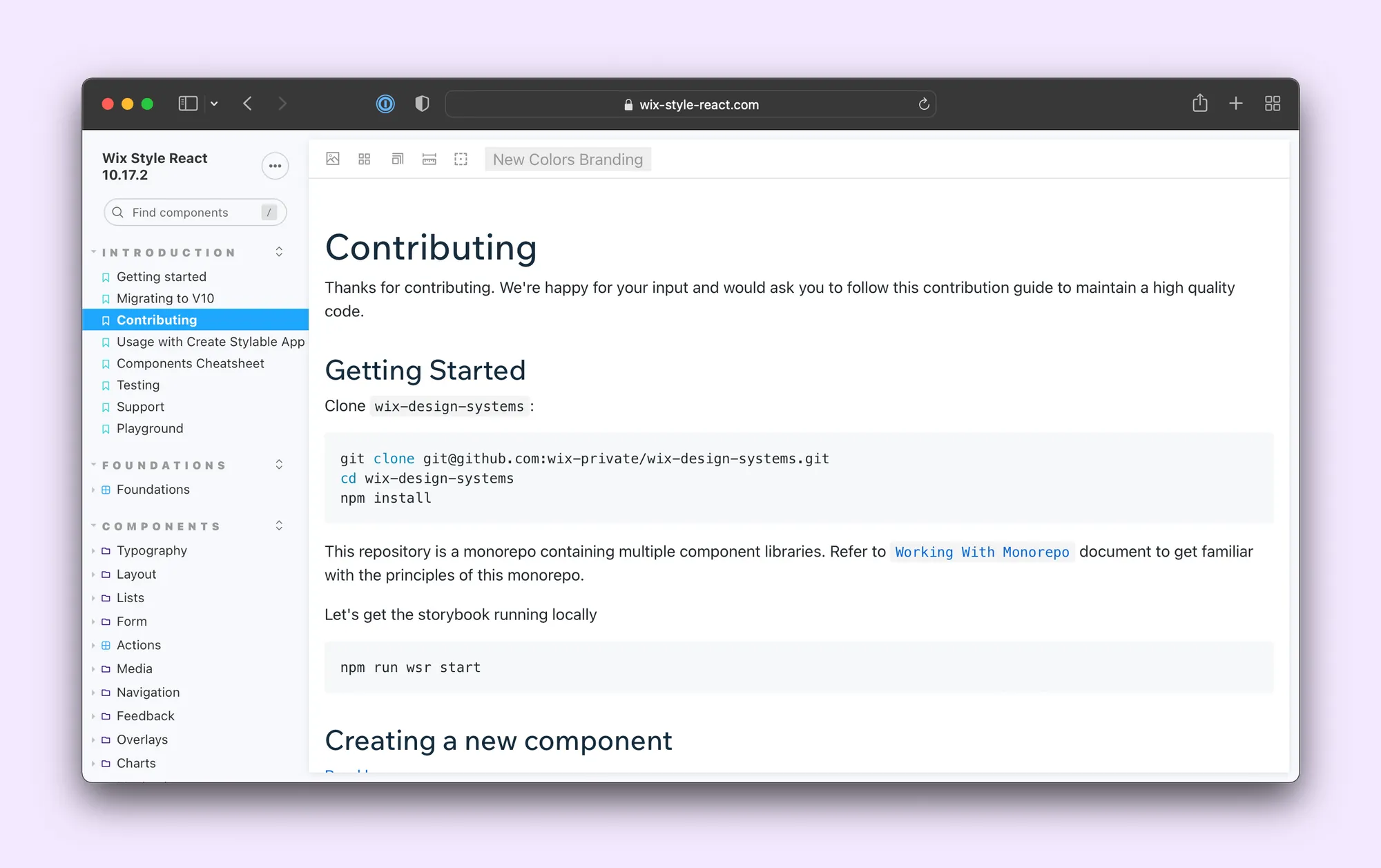Click the 1Password extension icon
The height and width of the screenshot is (868, 1381).
[385, 104]
